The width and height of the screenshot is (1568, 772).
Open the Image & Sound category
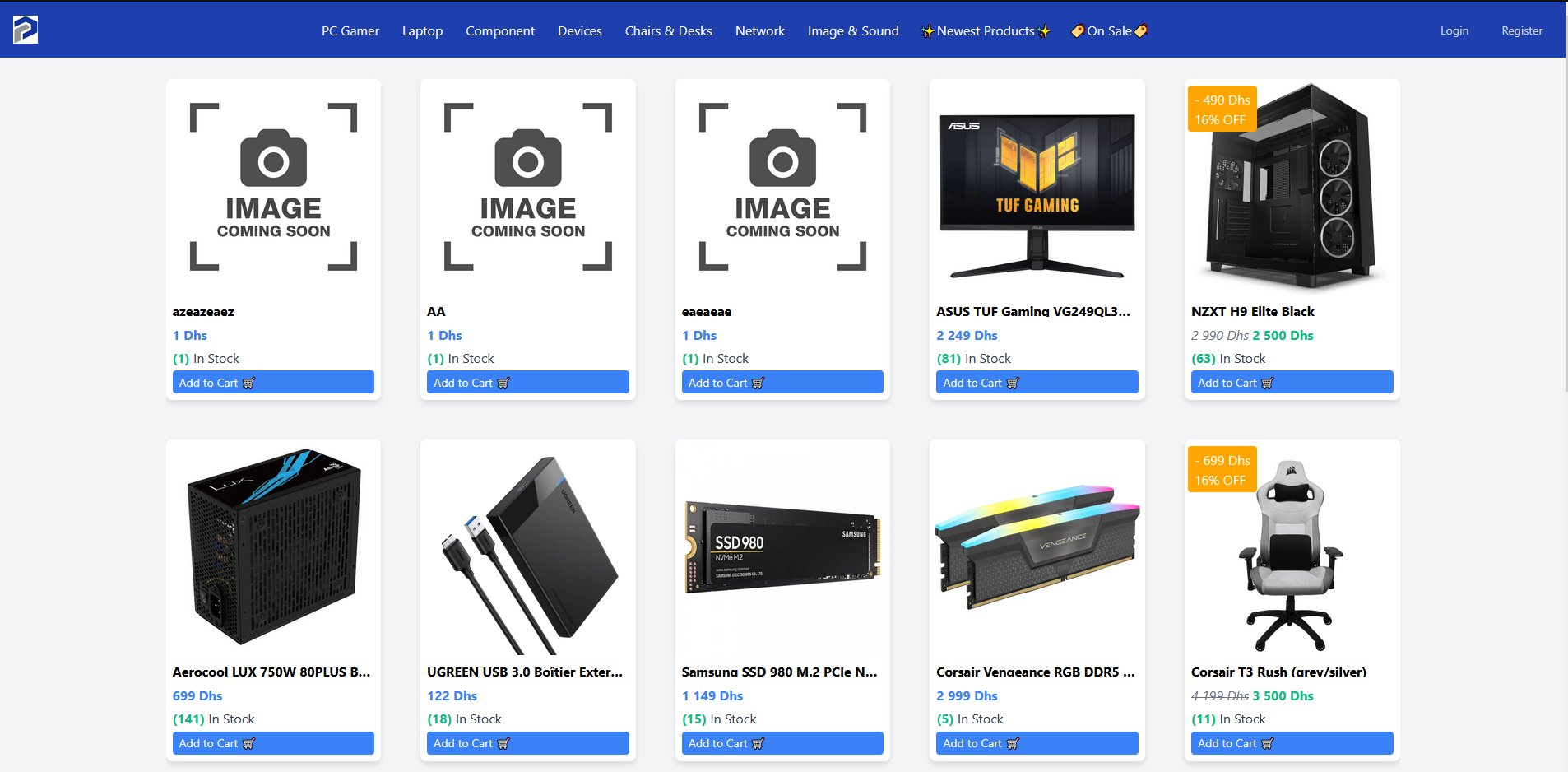pos(853,30)
